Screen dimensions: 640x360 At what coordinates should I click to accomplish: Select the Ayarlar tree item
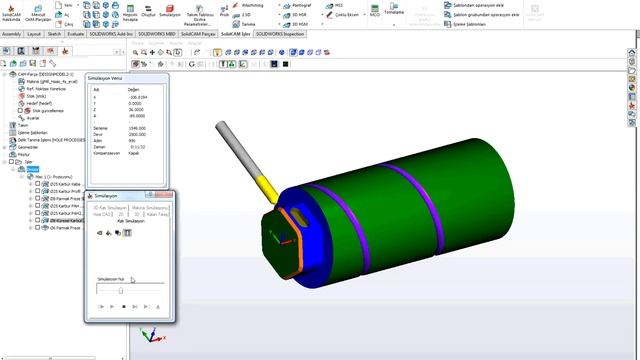point(33,118)
